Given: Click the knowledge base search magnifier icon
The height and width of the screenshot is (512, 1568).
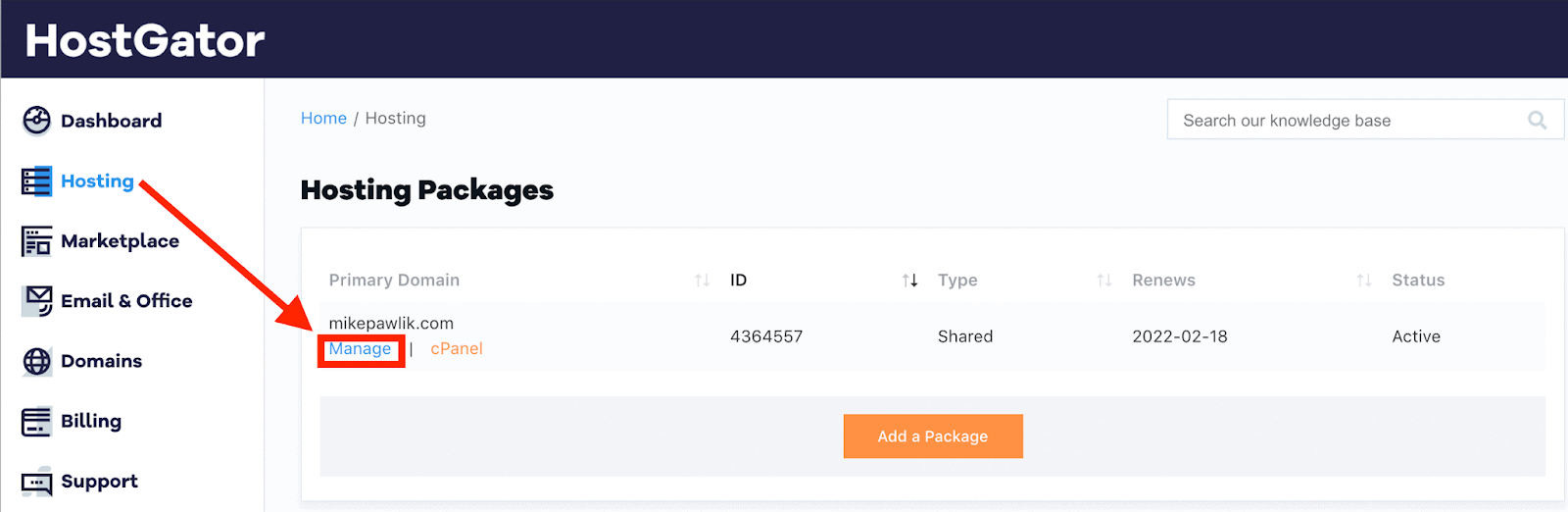Looking at the screenshot, I should click(1537, 120).
